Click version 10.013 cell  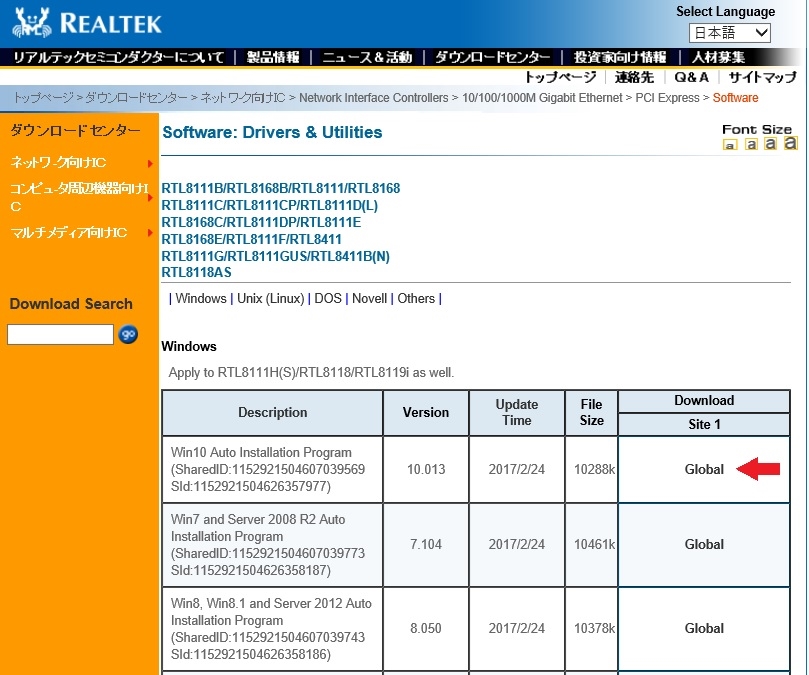pyautogui.click(x=426, y=469)
